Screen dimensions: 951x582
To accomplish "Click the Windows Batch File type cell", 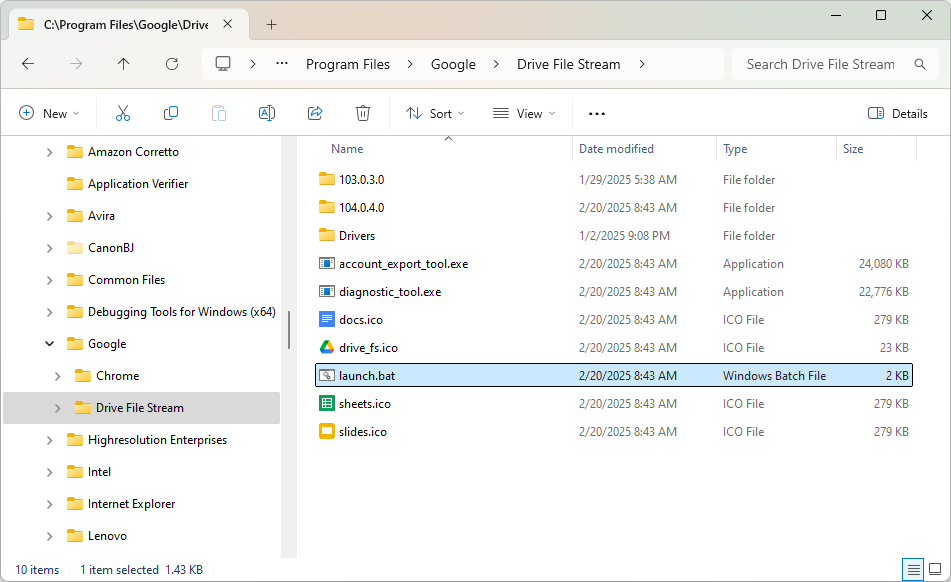I will 774,375.
